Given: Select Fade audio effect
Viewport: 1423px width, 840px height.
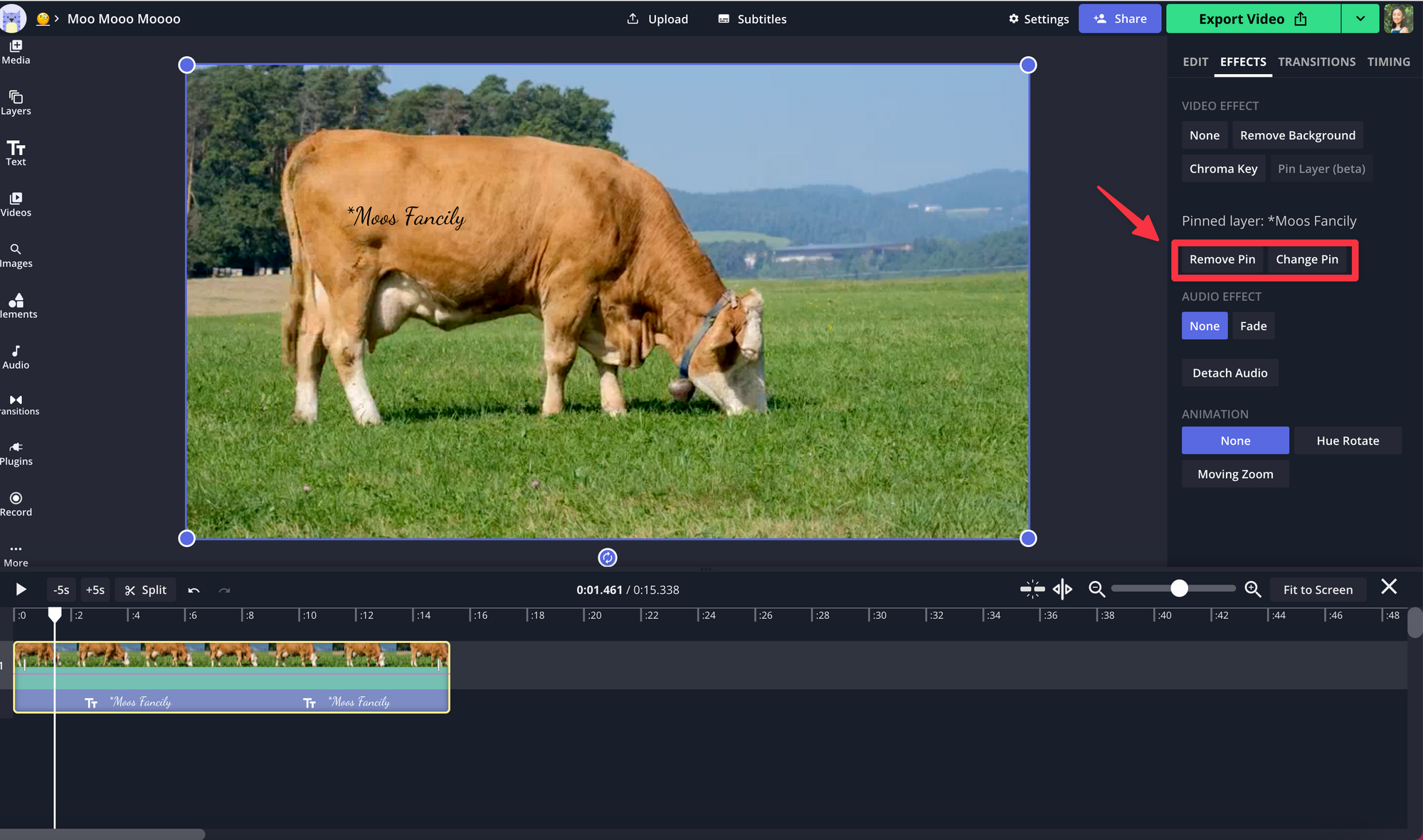Looking at the screenshot, I should (1253, 326).
